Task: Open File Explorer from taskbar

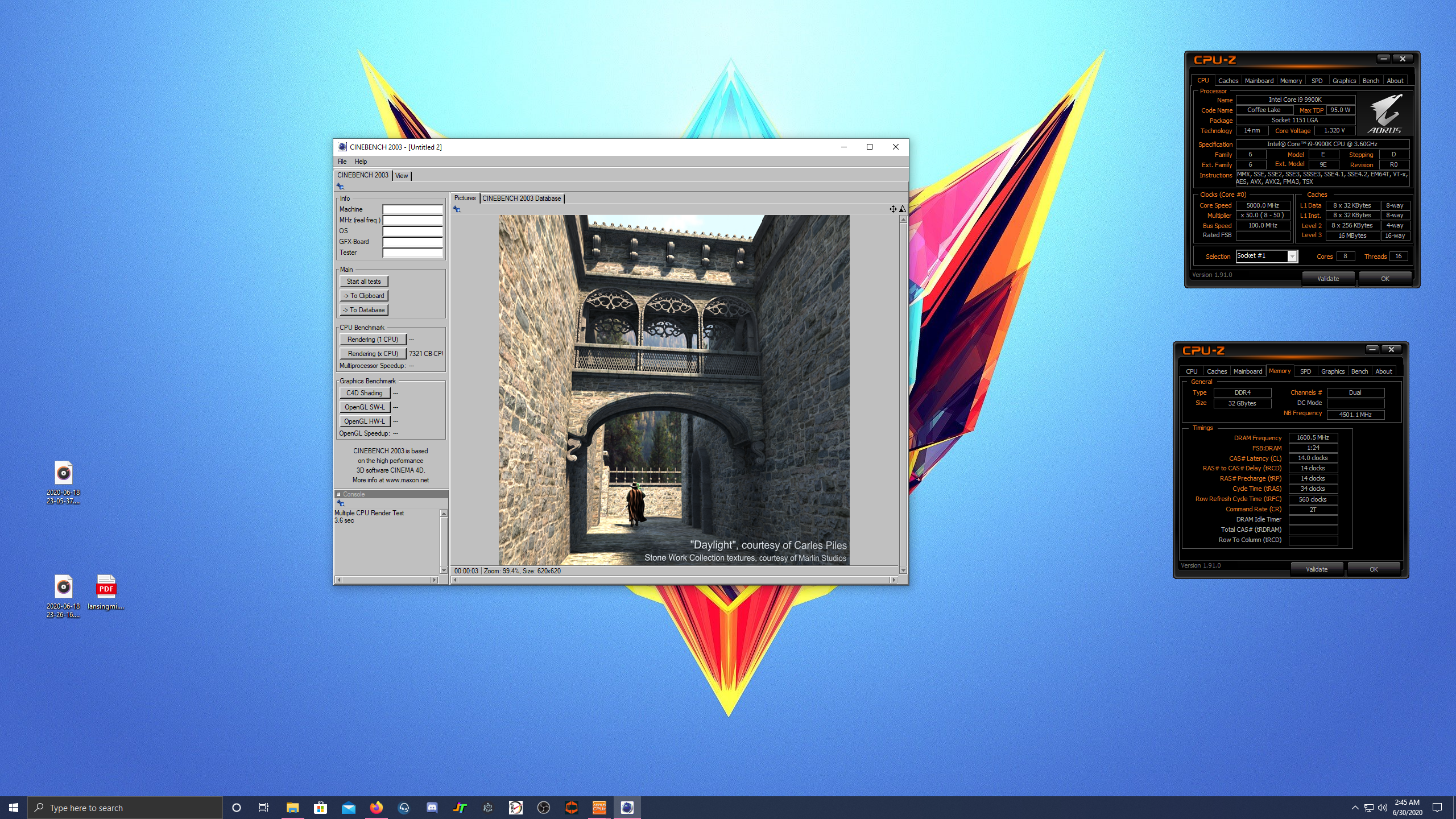Action: 292,808
